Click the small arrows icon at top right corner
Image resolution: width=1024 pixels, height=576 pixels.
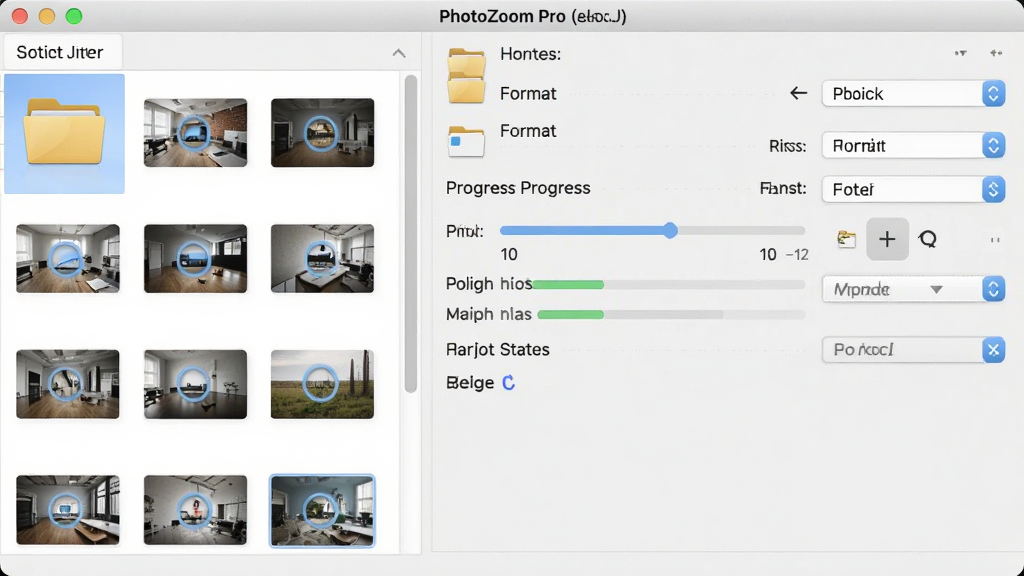(996, 53)
